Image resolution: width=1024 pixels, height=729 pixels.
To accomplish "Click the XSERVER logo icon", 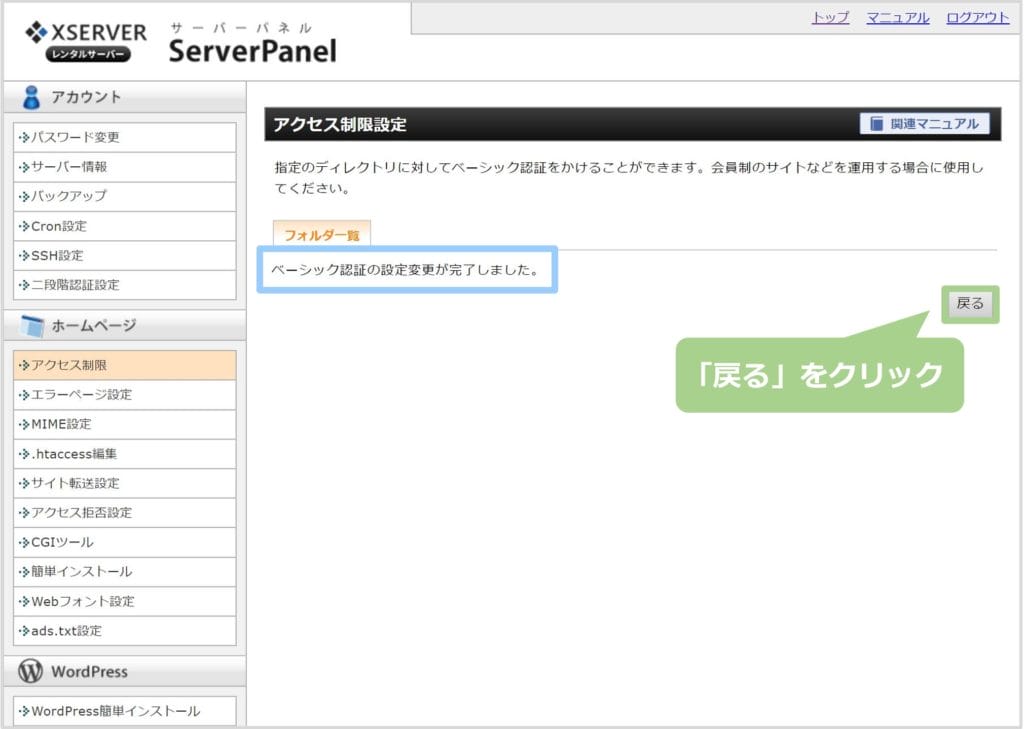I will (35, 32).
